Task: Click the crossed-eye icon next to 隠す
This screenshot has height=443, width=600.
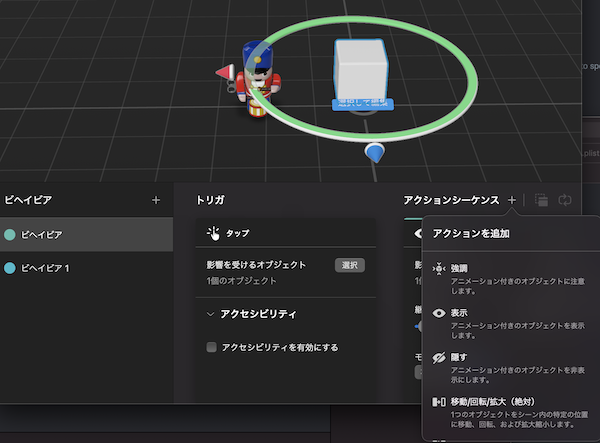Action: (439, 358)
